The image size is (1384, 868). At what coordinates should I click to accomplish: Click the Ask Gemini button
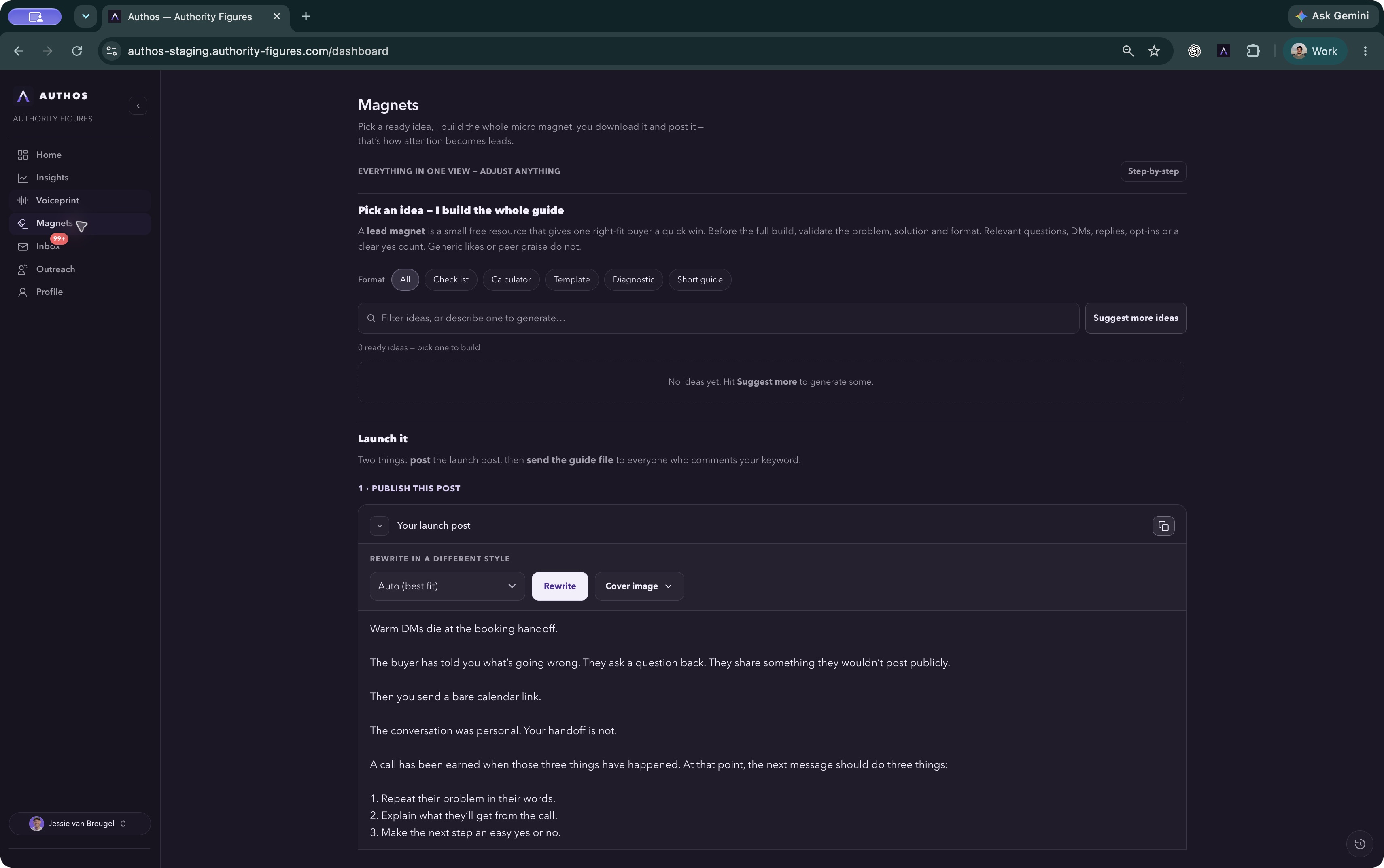click(1333, 16)
